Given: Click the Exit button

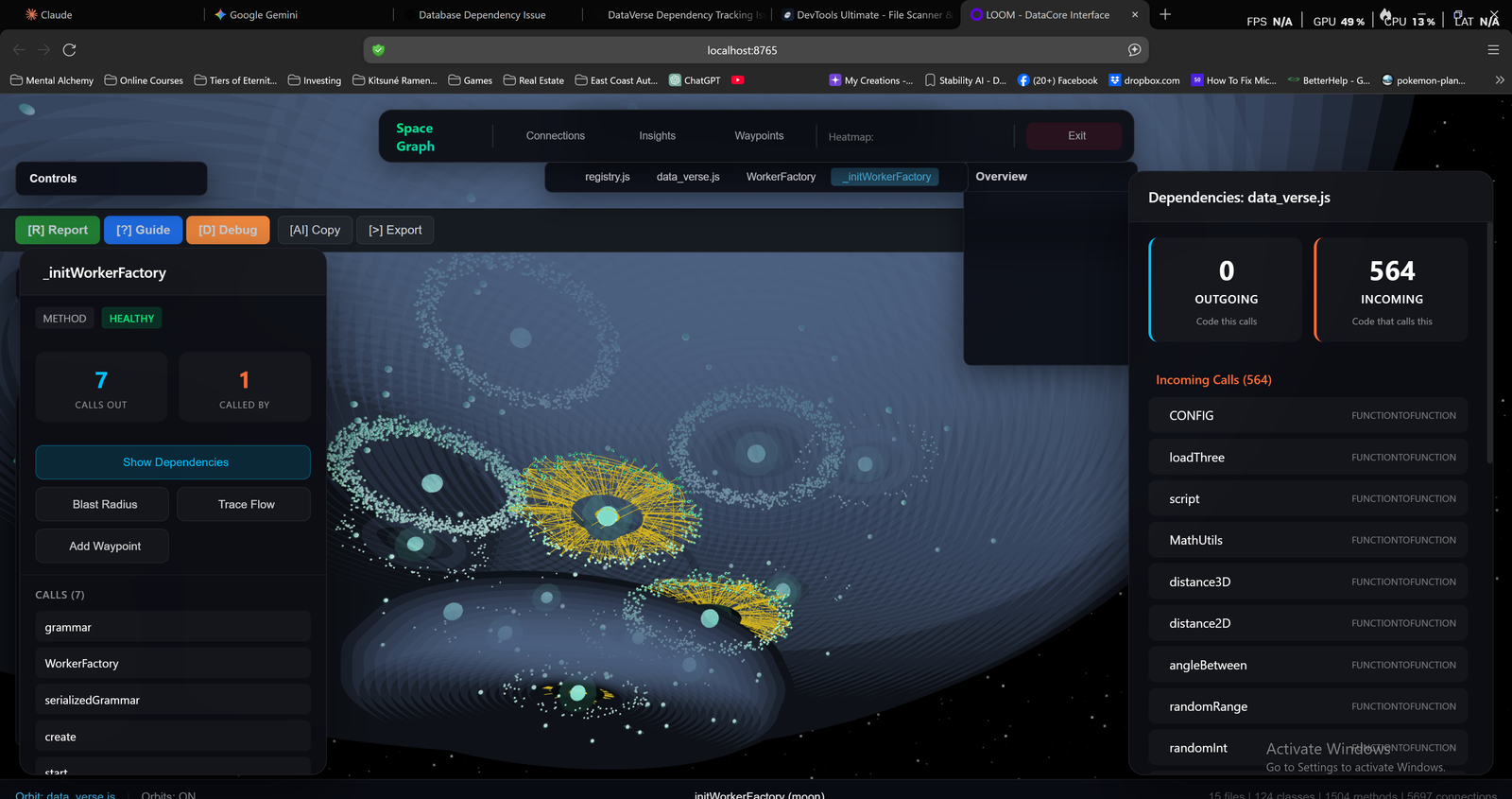Looking at the screenshot, I should pyautogui.click(x=1074, y=136).
